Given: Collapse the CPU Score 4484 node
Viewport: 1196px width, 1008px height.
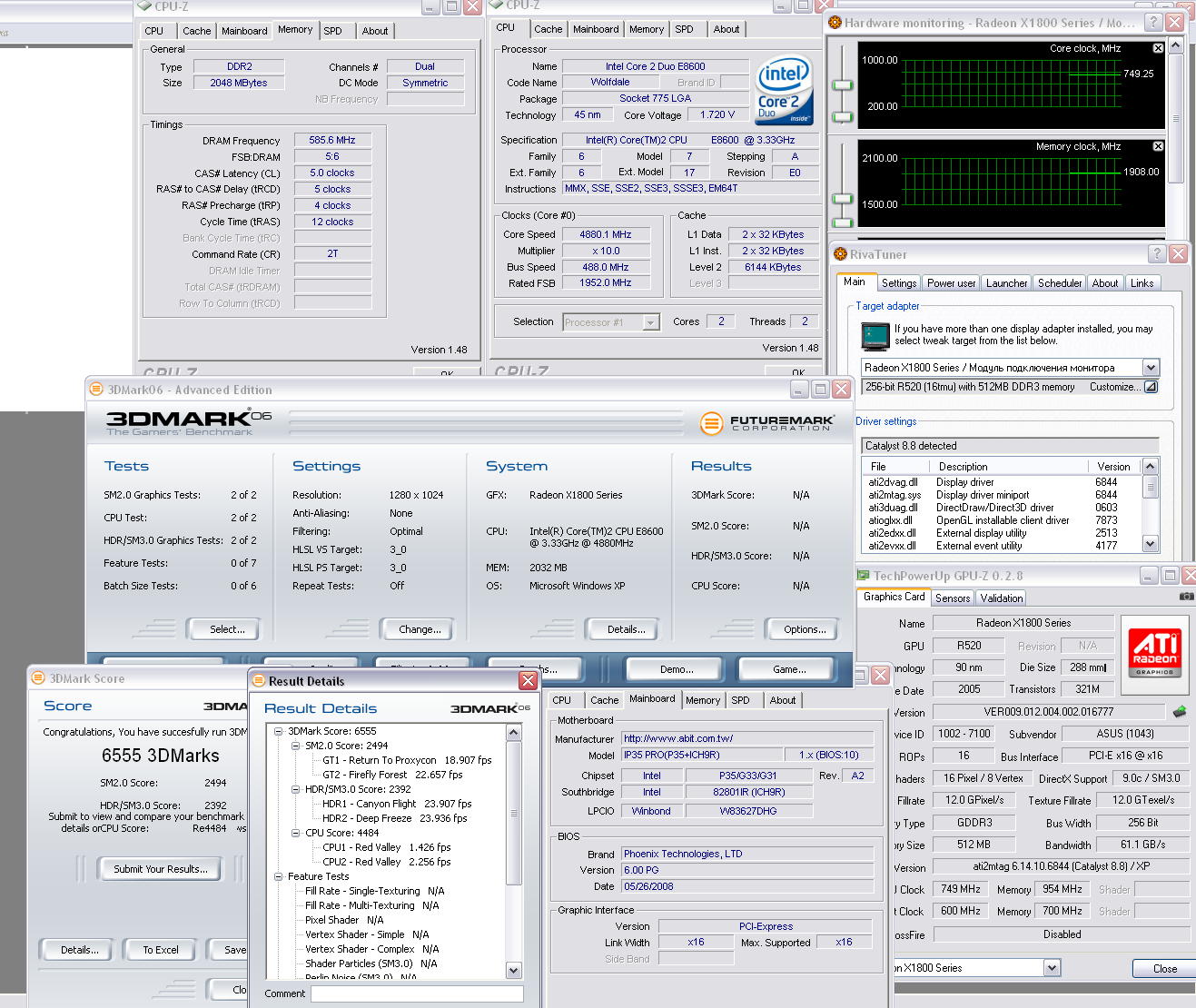Looking at the screenshot, I should tap(296, 833).
